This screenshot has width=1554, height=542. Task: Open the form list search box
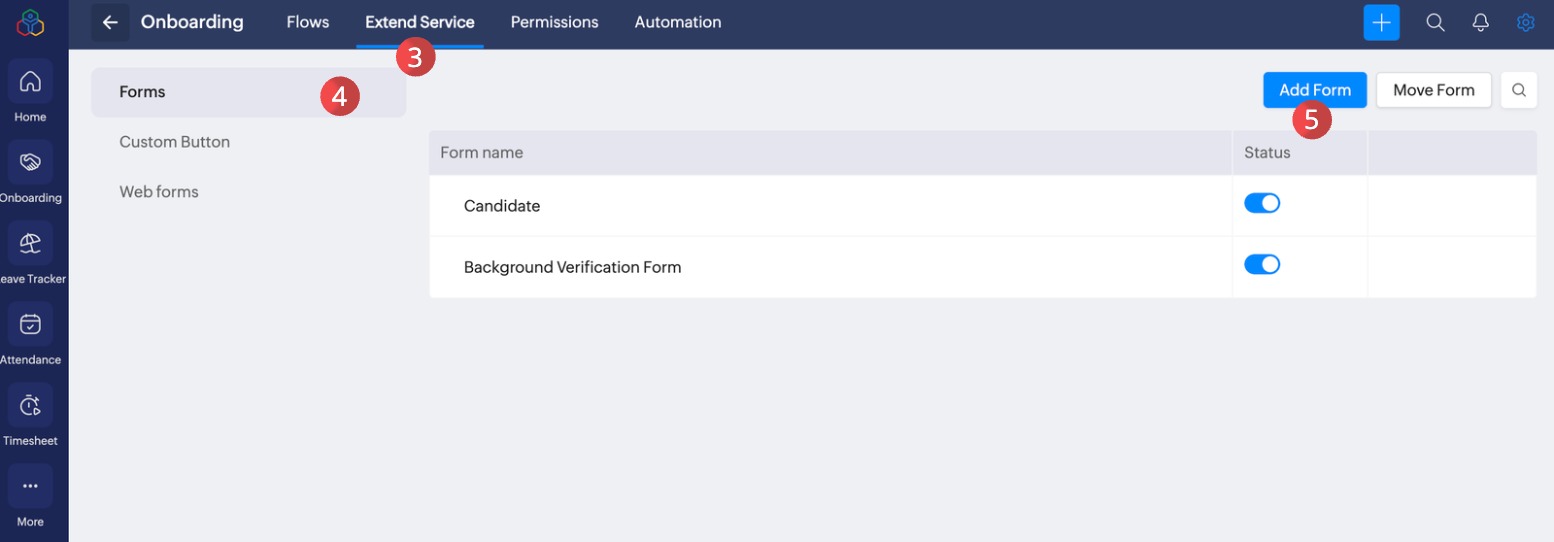pos(1518,90)
